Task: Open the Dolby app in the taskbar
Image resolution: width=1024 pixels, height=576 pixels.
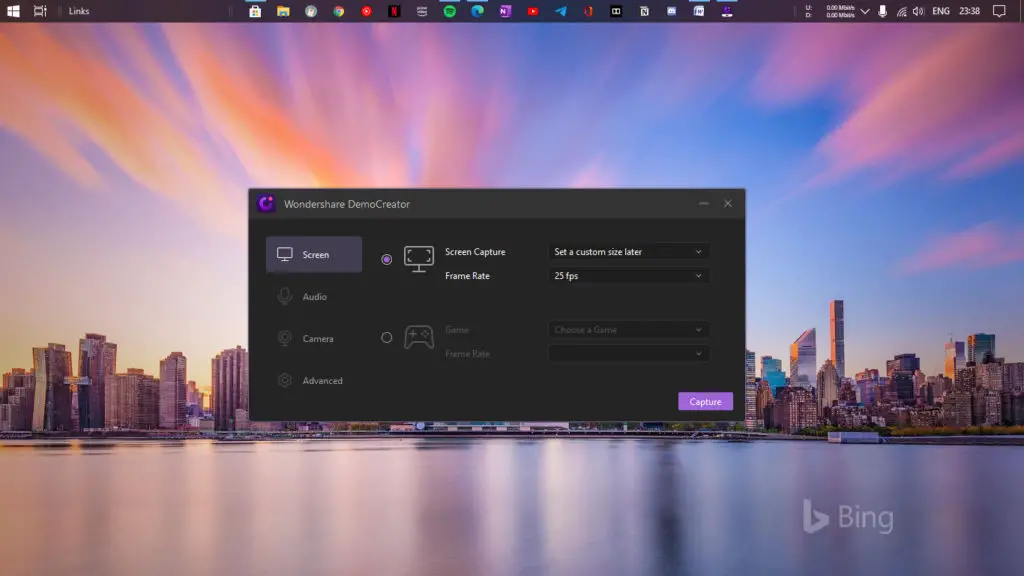Action: coord(616,11)
